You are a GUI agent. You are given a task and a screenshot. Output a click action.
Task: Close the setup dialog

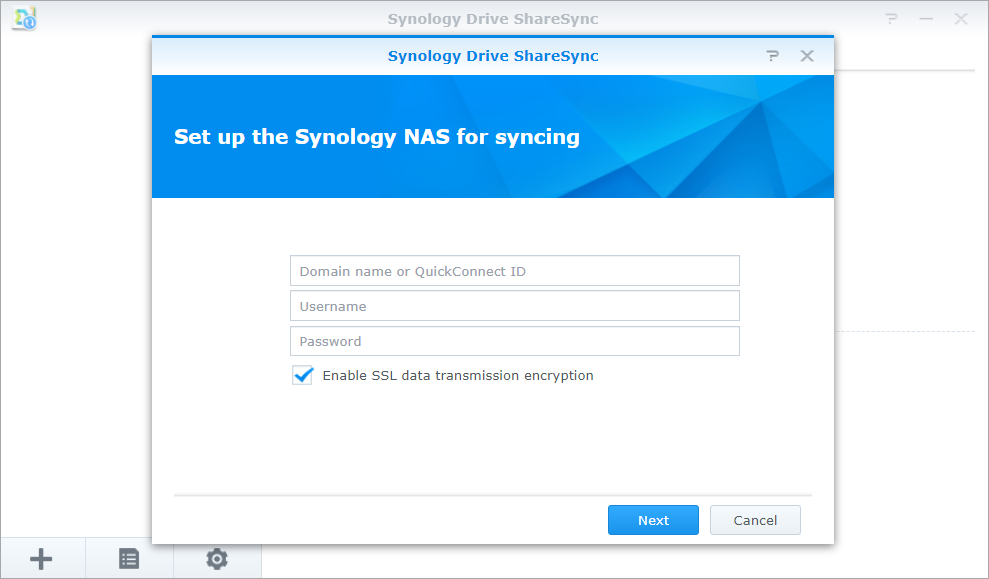coord(807,56)
